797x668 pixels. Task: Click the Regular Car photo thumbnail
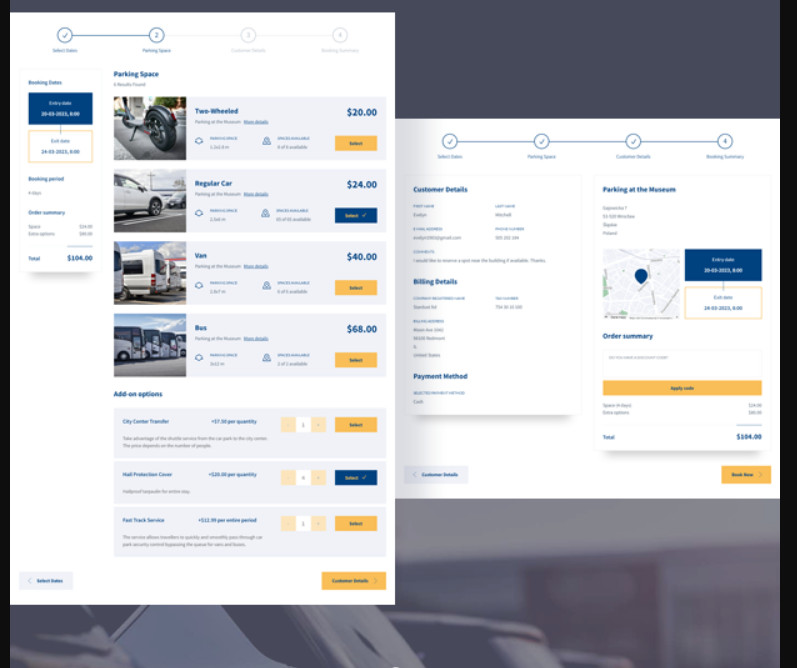[150, 200]
